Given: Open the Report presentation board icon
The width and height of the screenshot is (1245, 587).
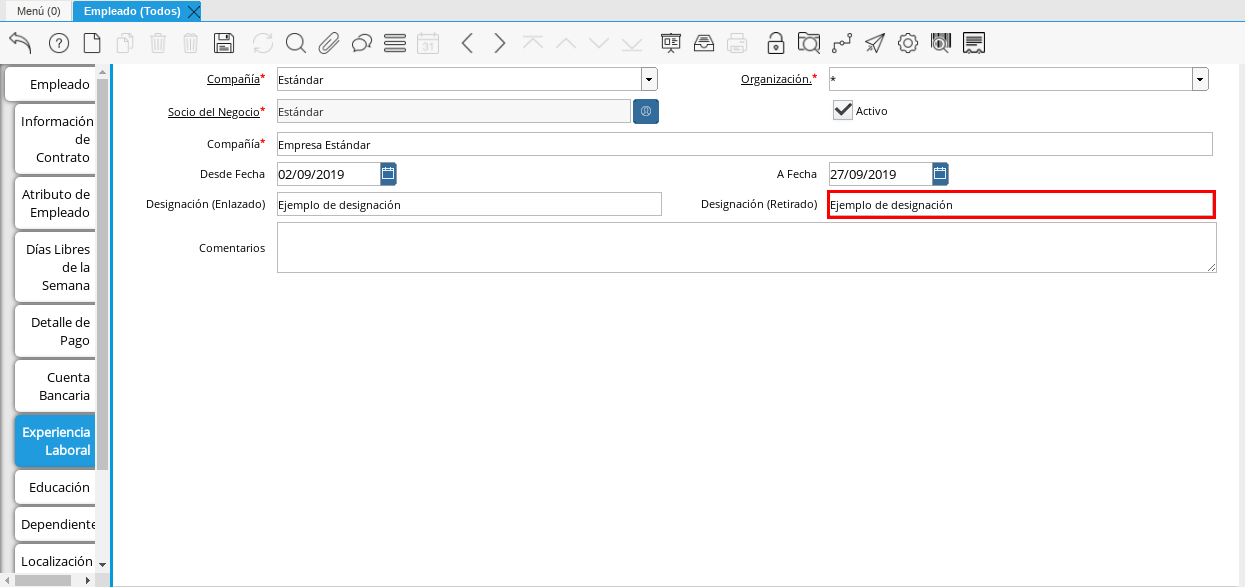Looking at the screenshot, I should (671, 43).
